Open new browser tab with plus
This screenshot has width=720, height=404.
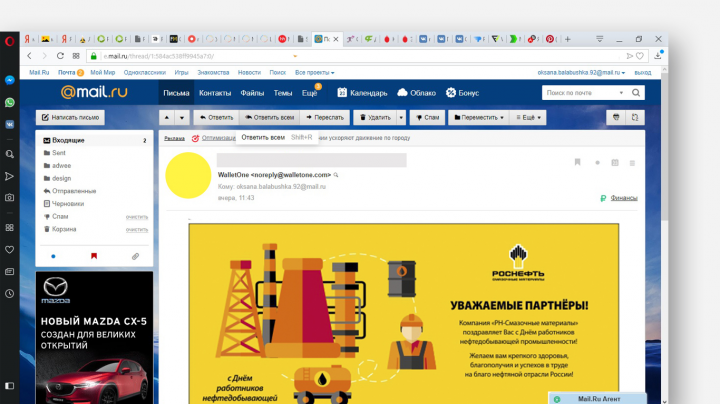point(568,39)
